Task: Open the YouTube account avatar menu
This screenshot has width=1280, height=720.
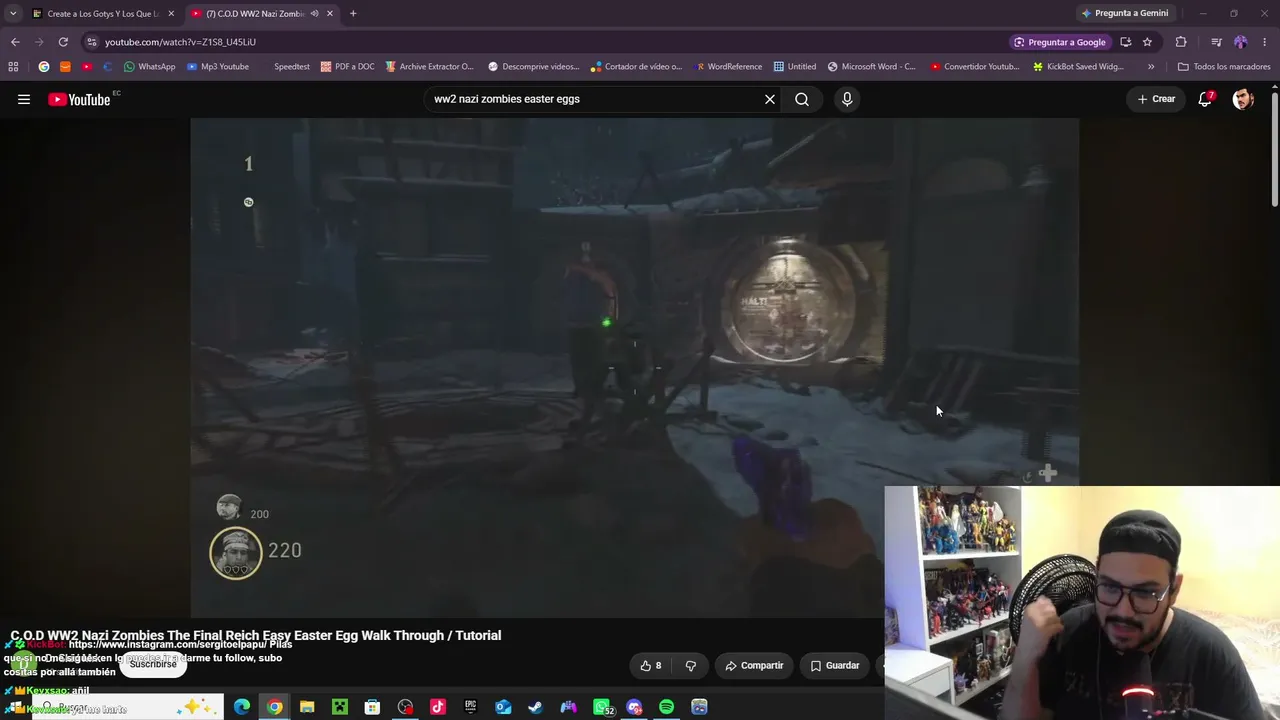Action: [1243, 99]
